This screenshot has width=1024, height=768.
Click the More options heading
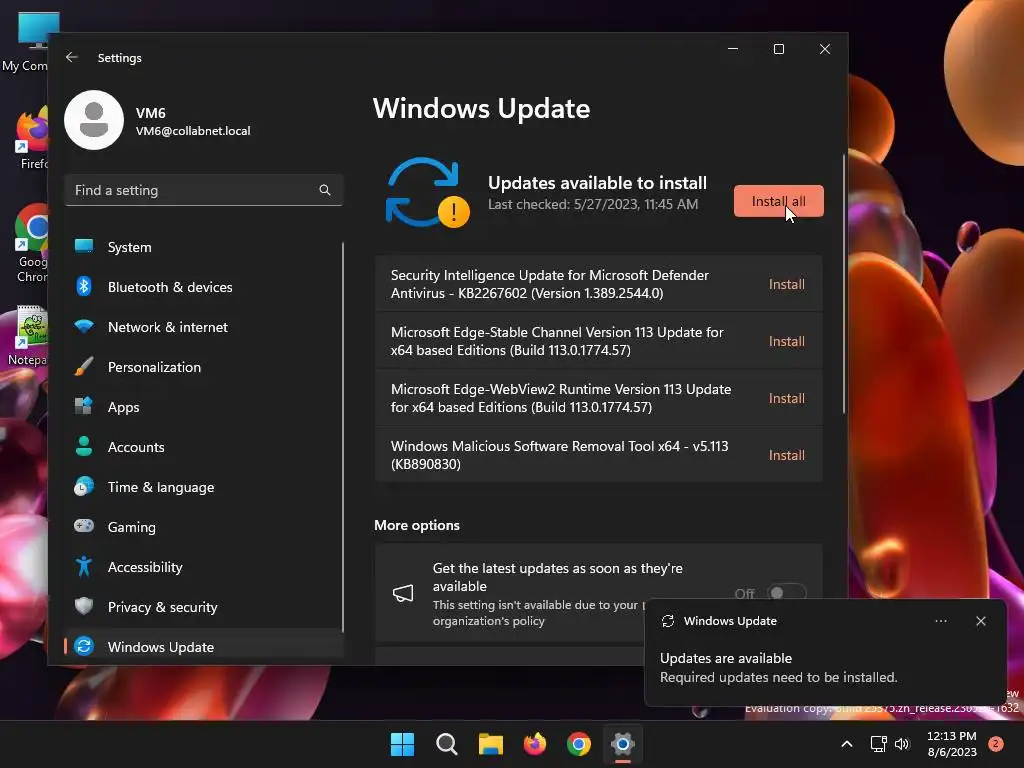[x=417, y=525]
